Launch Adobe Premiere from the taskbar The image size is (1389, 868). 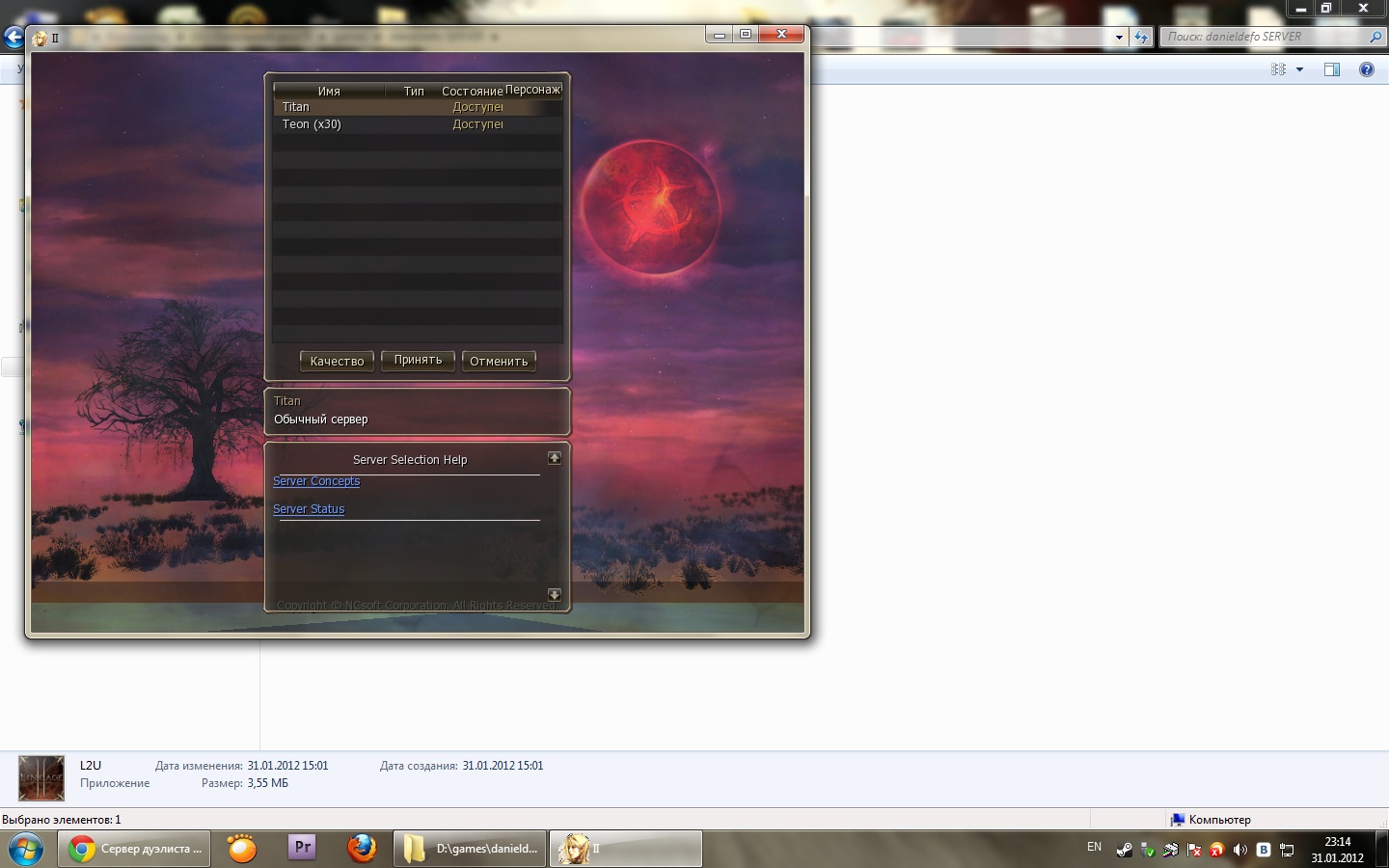tap(302, 848)
